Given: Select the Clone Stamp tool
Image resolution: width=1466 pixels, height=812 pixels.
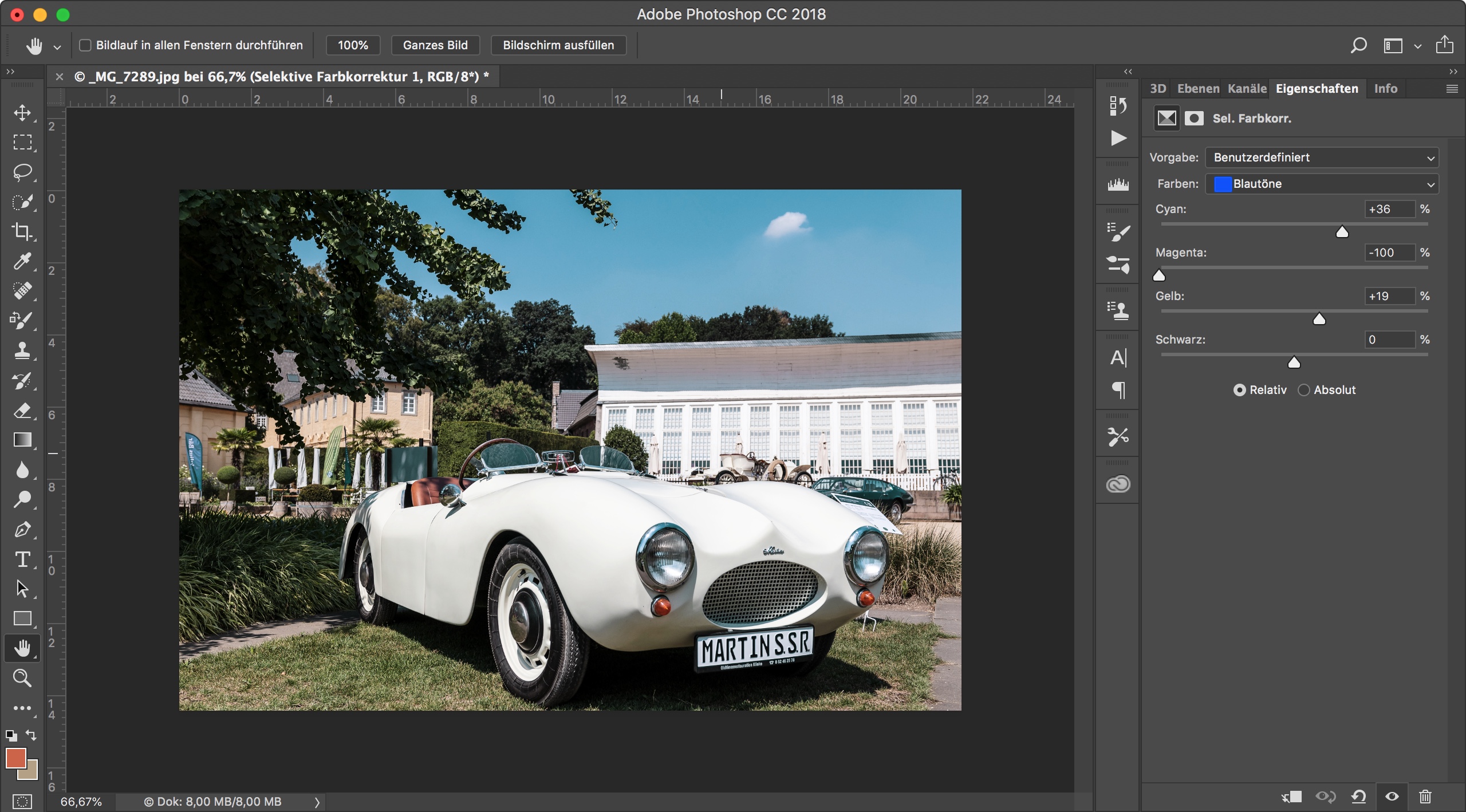Looking at the screenshot, I should pyautogui.click(x=22, y=350).
